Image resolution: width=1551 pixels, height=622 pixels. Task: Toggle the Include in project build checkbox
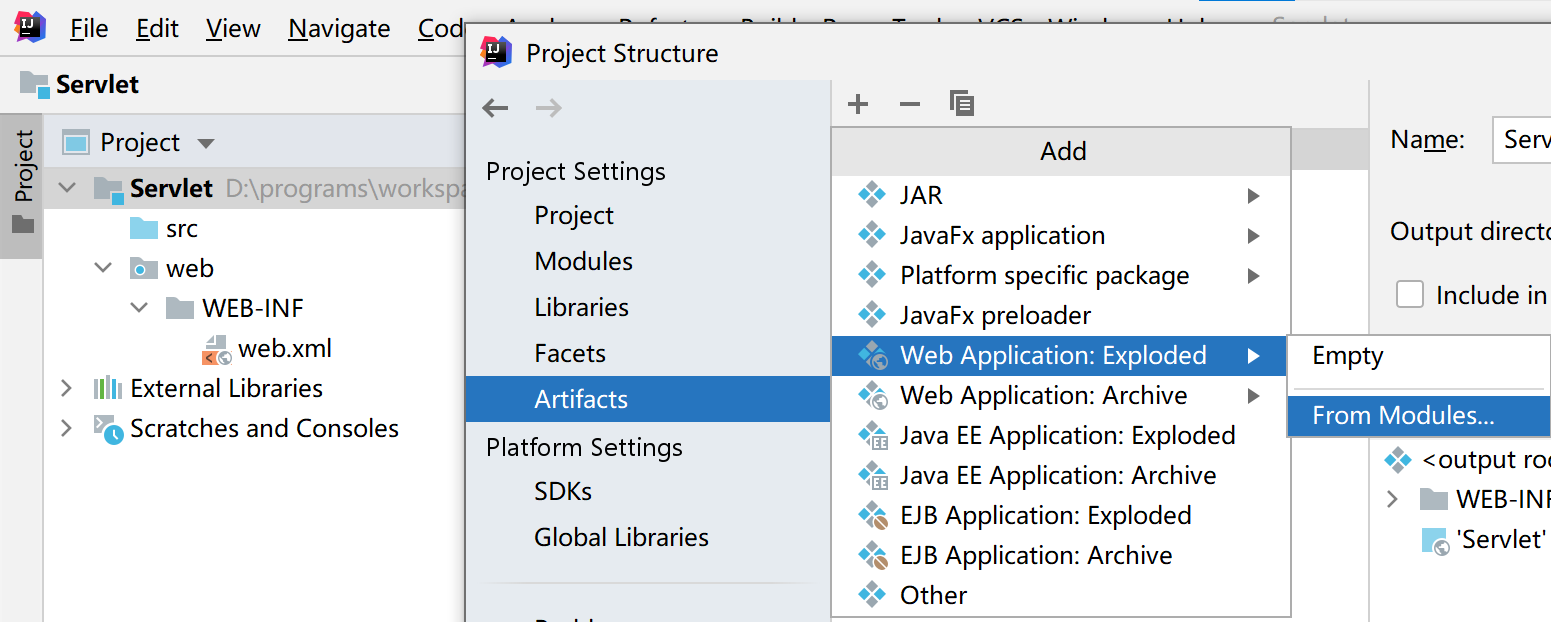[x=1410, y=295]
